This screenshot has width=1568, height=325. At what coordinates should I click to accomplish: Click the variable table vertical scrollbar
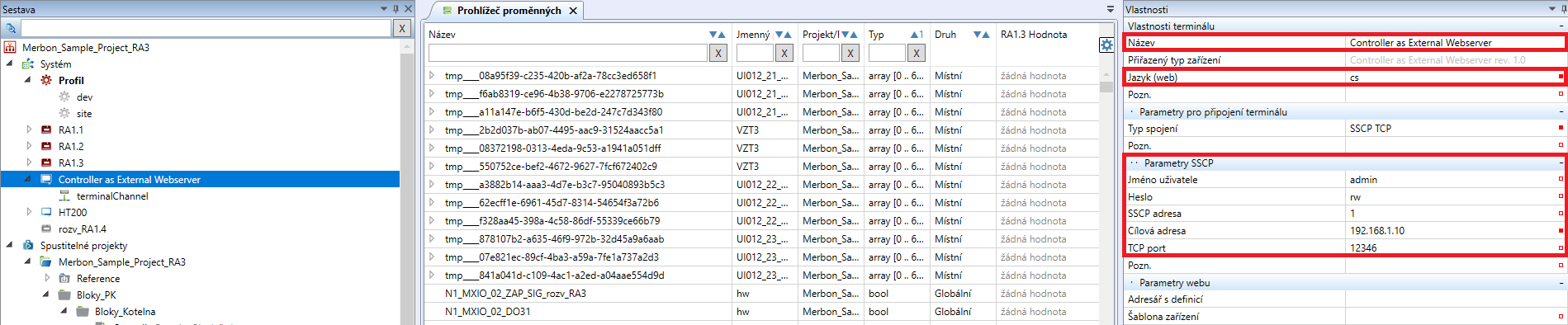click(x=1106, y=198)
